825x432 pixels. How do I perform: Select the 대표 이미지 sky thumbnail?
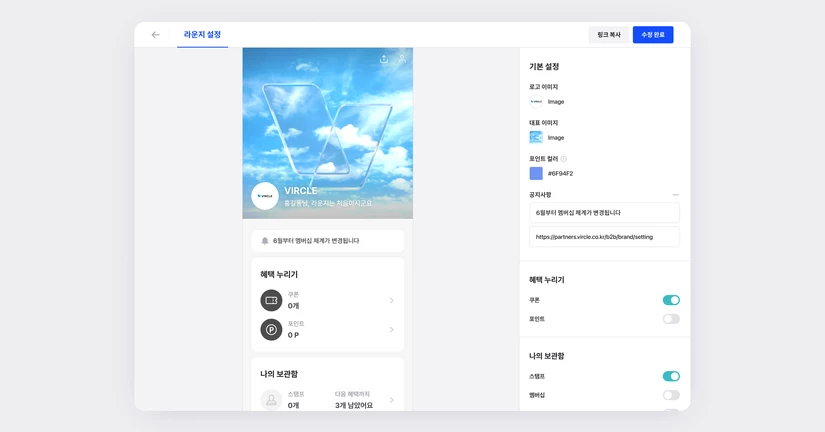pos(536,137)
